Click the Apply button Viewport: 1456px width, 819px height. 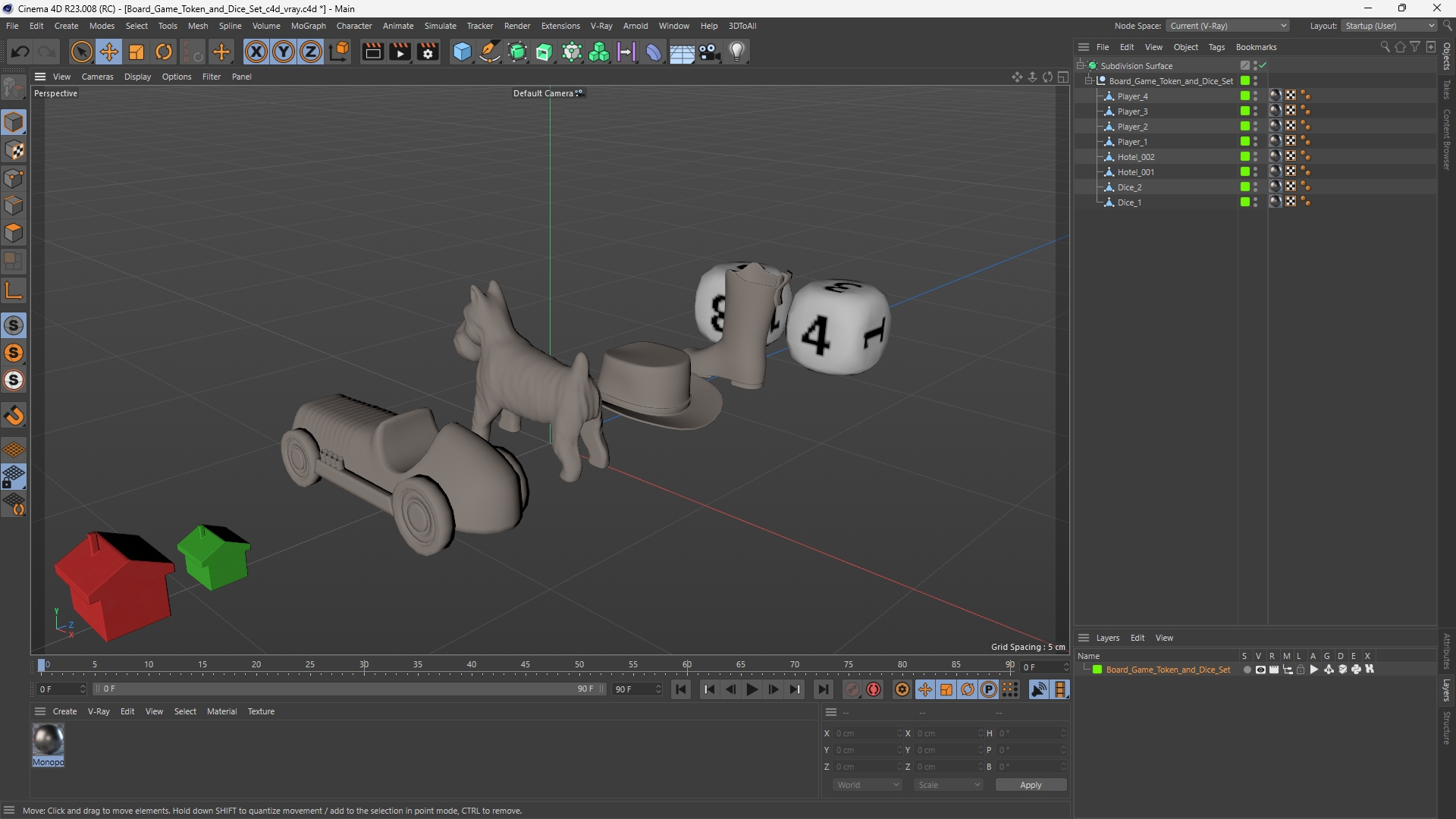[1031, 785]
